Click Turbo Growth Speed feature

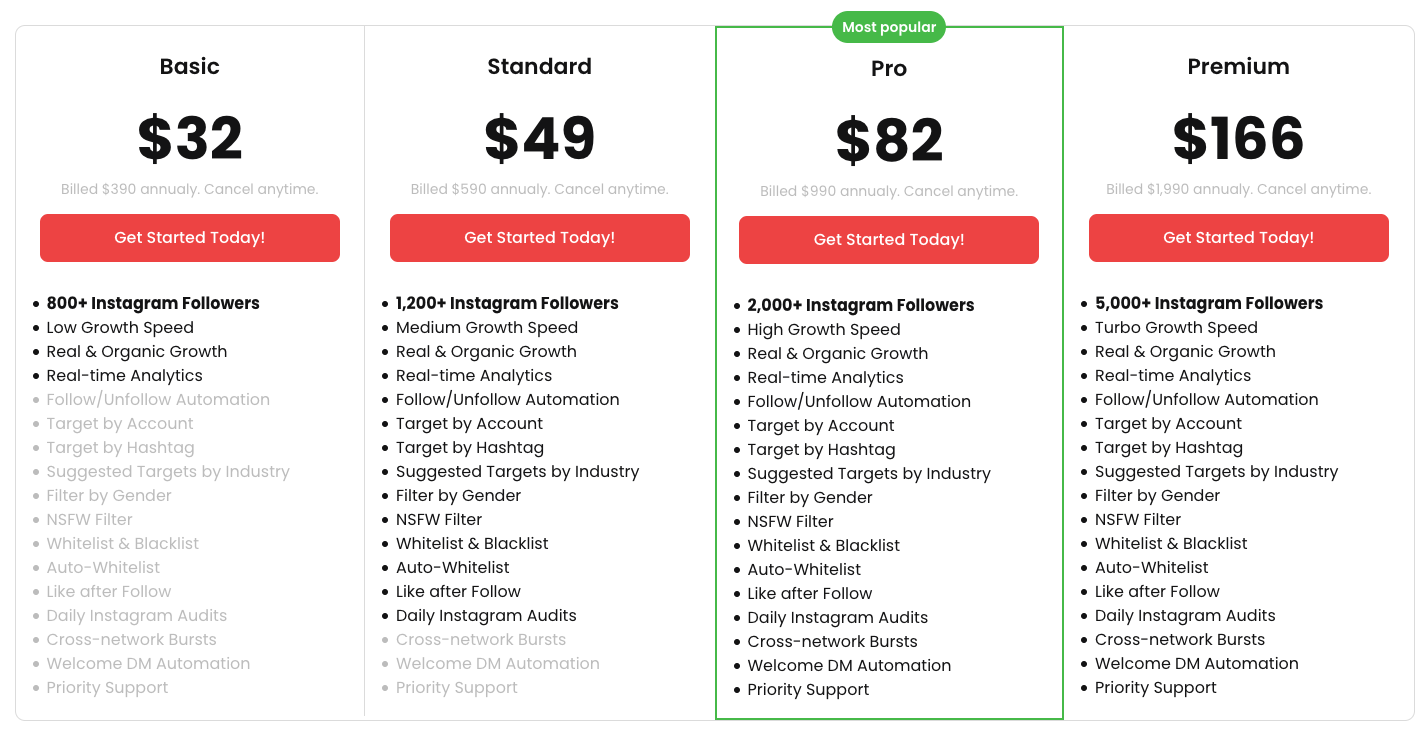[x=1176, y=327]
